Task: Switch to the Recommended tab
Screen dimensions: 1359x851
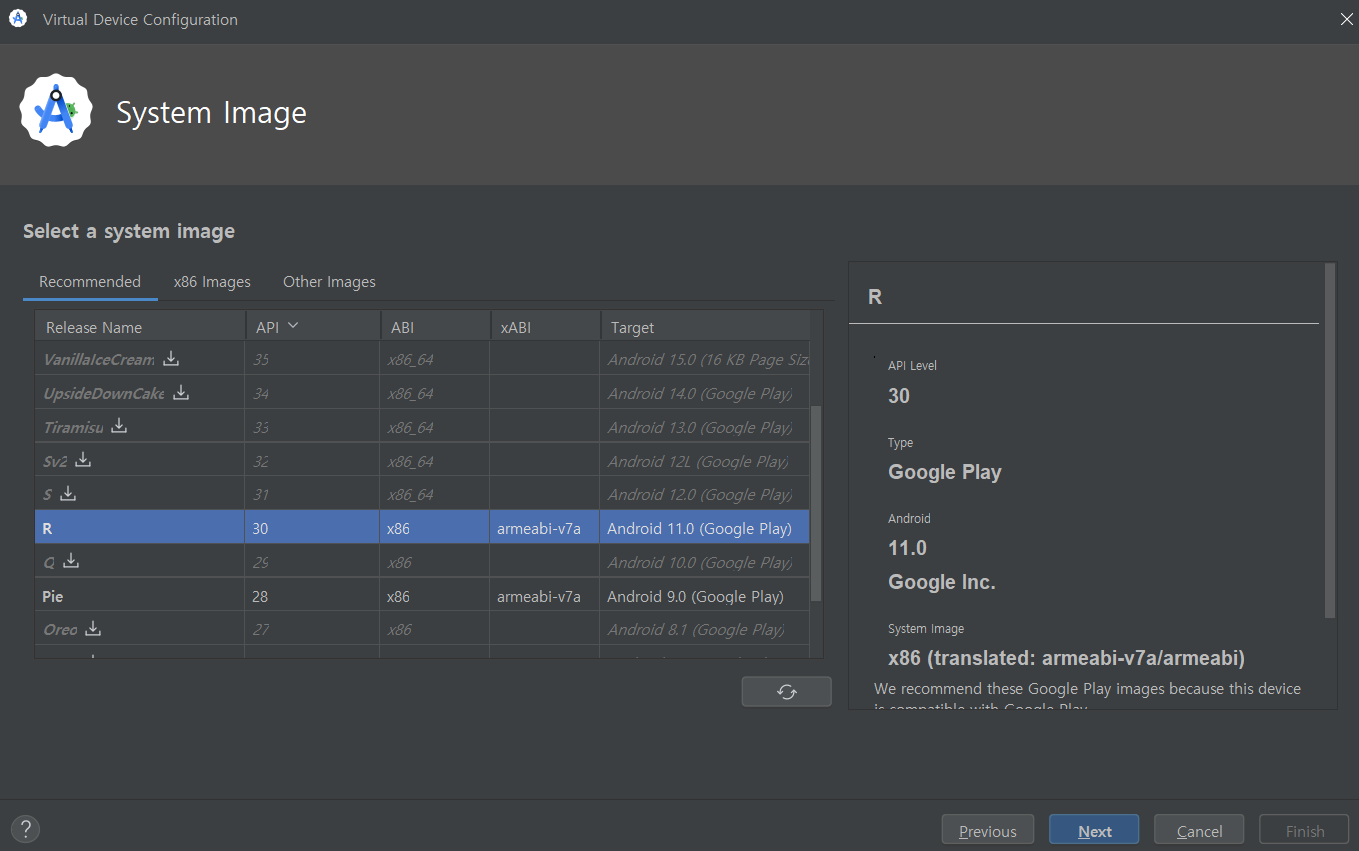Action: [x=90, y=282]
